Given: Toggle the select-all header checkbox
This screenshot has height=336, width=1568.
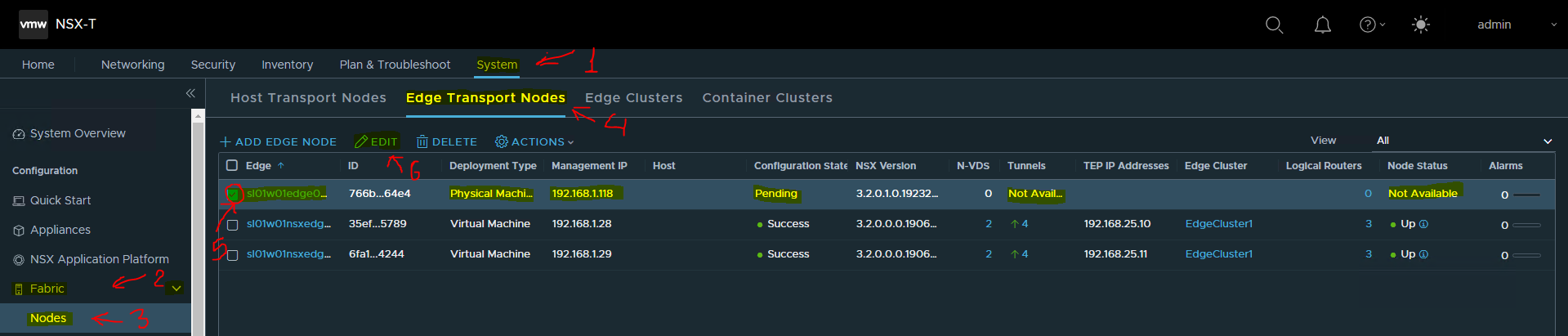Looking at the screenshot, I should (232, 165).
